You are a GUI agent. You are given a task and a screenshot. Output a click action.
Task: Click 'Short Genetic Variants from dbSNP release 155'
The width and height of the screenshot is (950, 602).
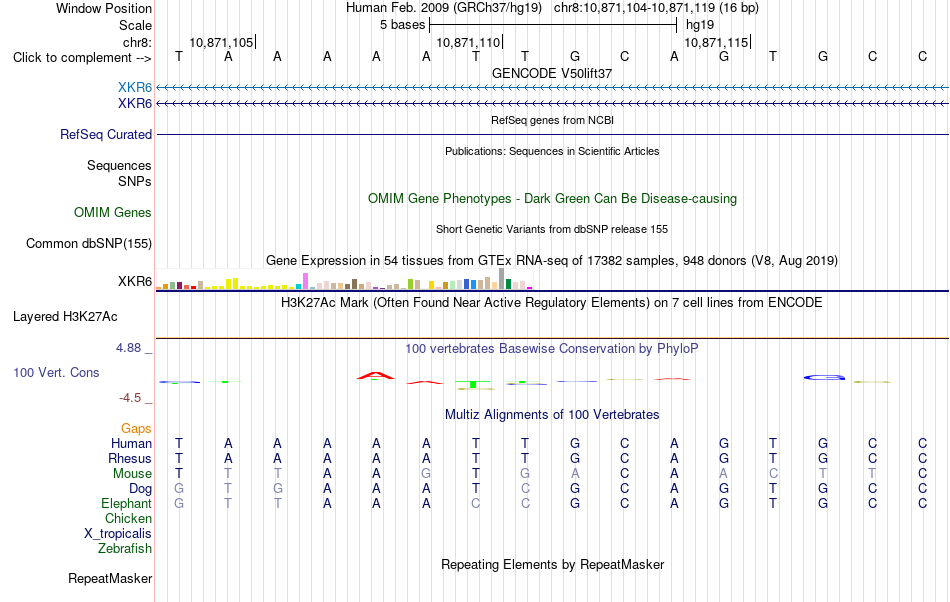(552, 229)
